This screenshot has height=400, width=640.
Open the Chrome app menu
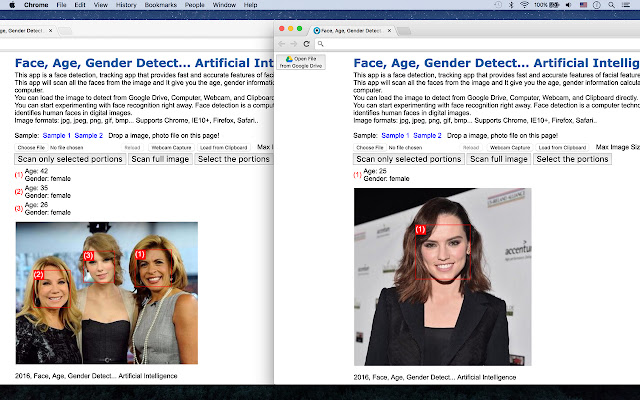click(x=36, y=5)
